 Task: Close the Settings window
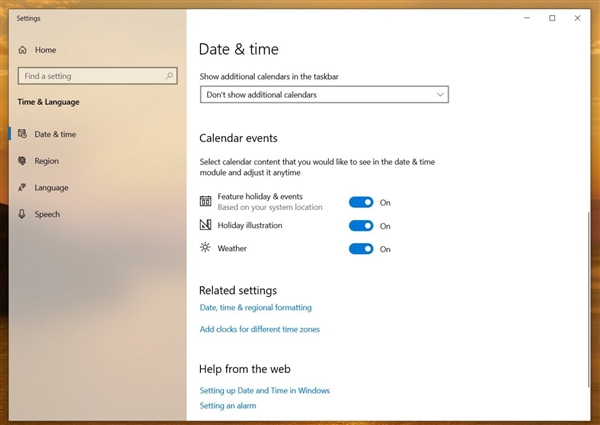click(577, 18)
